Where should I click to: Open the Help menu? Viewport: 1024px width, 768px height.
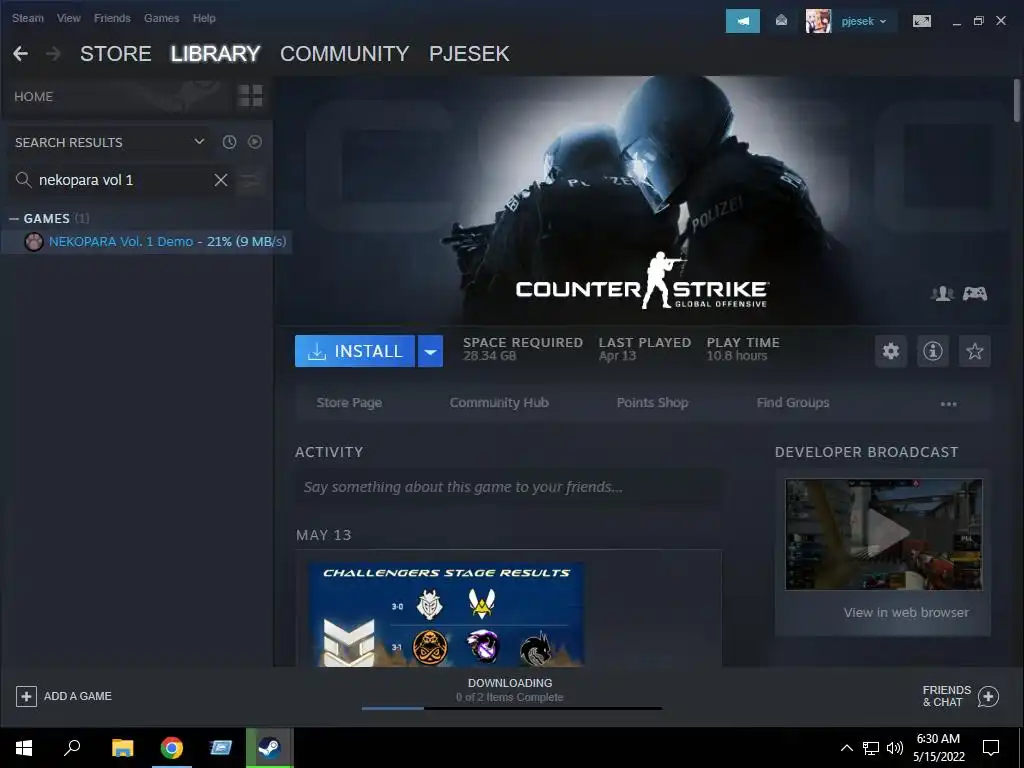coord(204,18)
